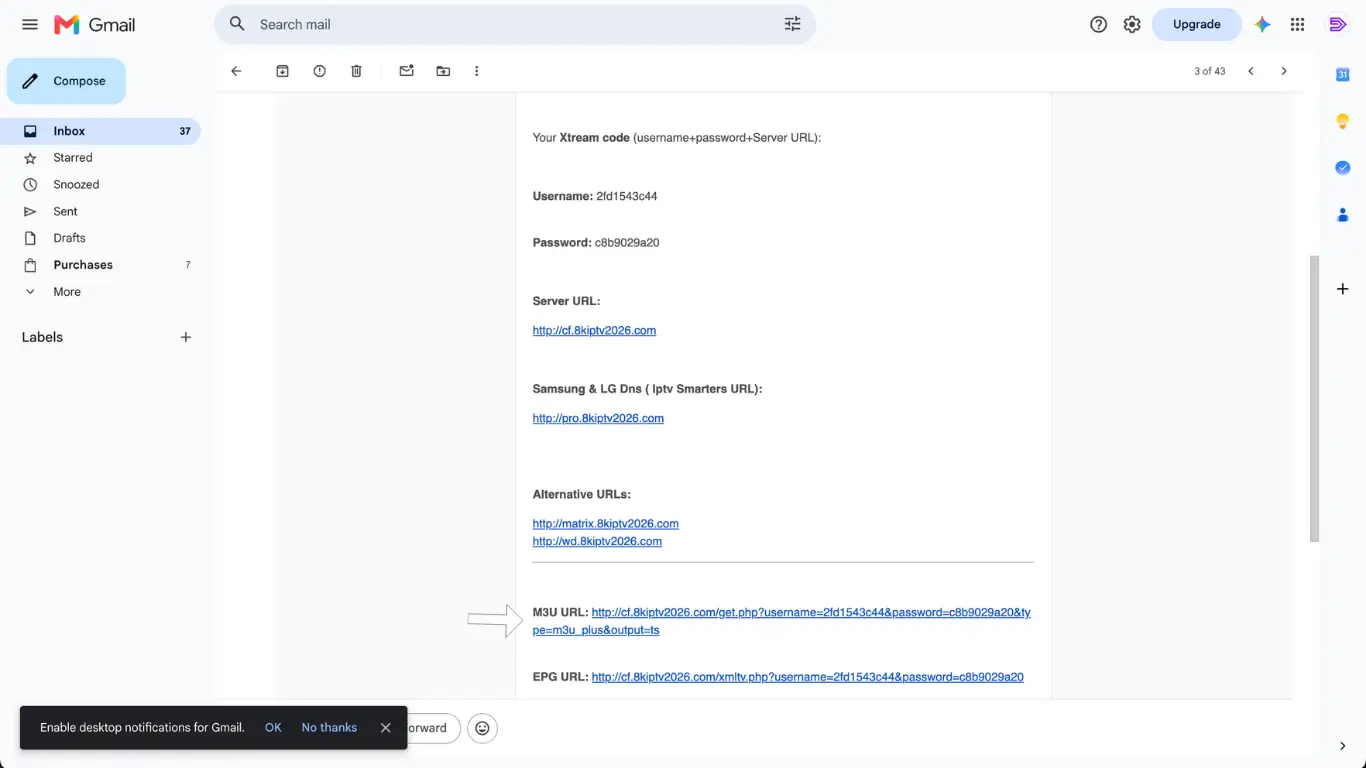Open the search options filter icon

(x=793, y=24)
